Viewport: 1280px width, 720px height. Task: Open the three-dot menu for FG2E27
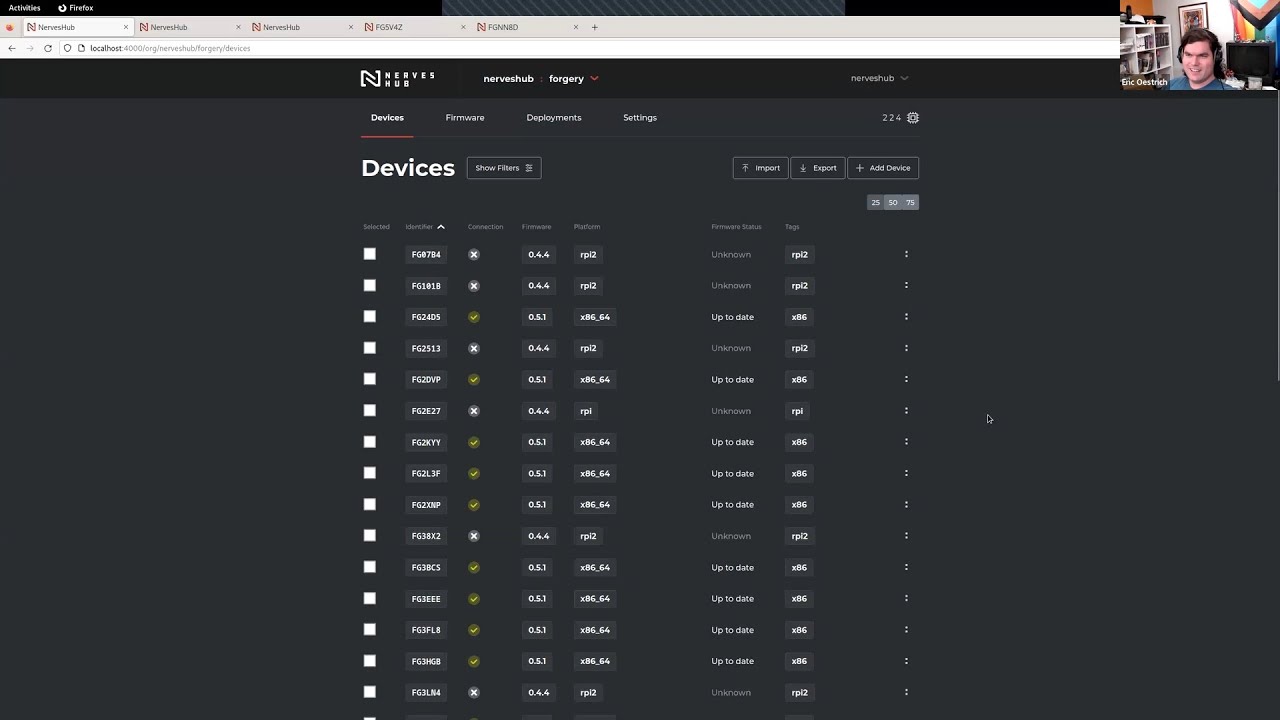click(x=906, y=411)
